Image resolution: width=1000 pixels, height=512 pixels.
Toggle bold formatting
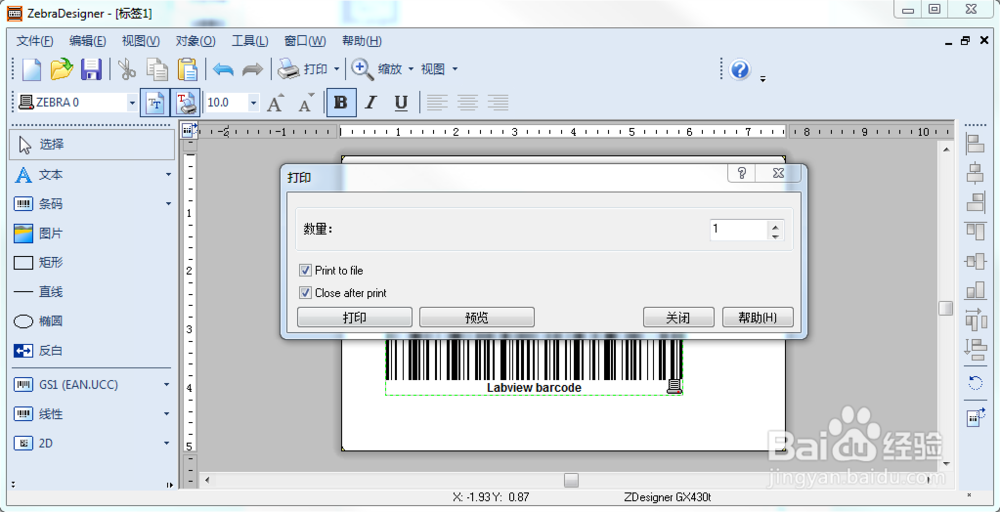(x=341, y=102)
